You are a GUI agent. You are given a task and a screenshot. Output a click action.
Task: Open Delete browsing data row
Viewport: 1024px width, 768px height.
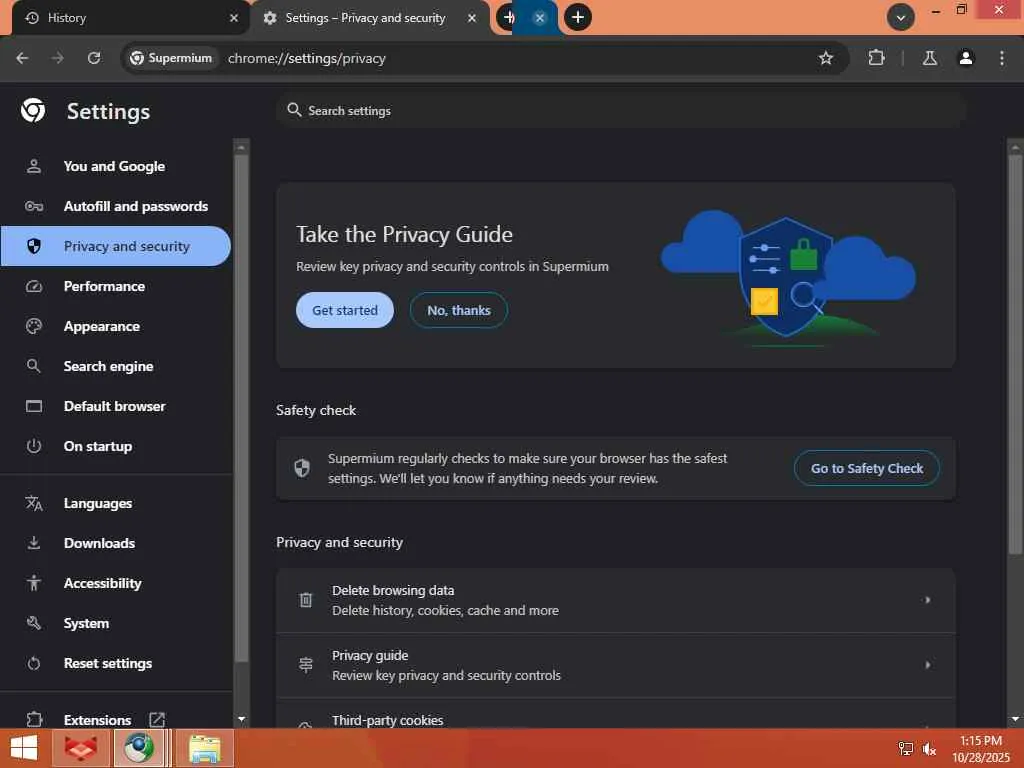point(616,600)
